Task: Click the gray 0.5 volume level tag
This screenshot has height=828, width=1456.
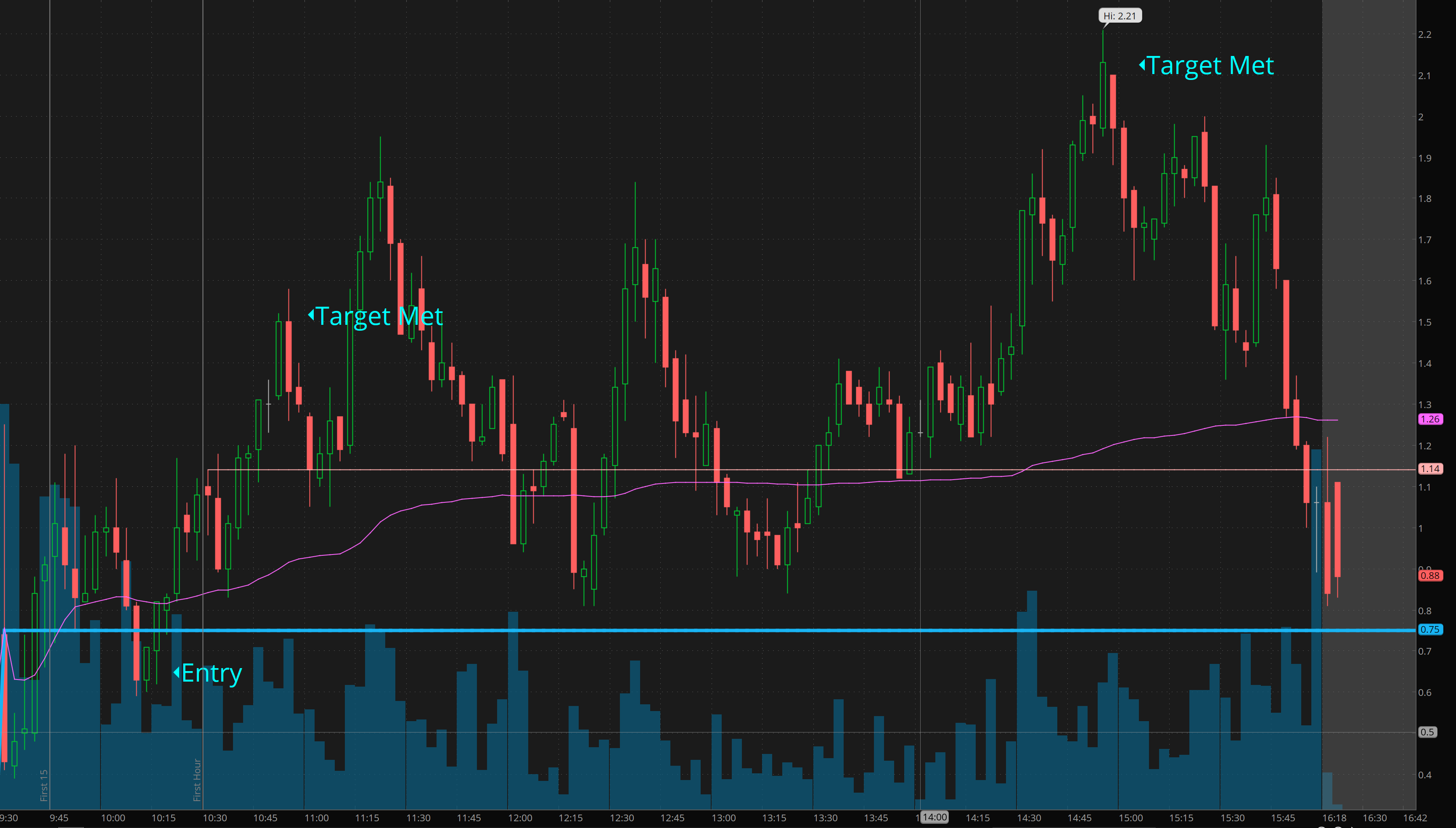Action: [1427, 732]
